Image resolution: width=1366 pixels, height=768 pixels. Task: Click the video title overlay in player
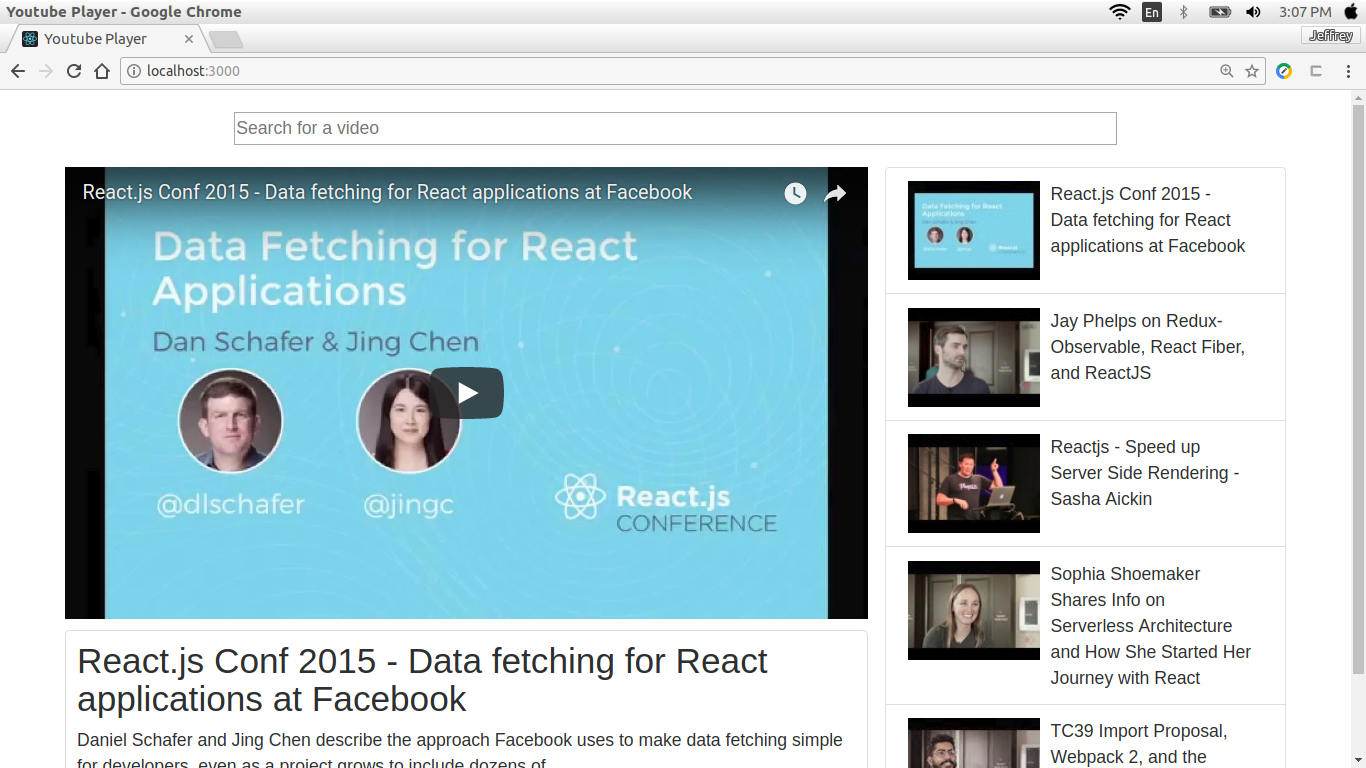pyautogui.click(x=387, y=192)
